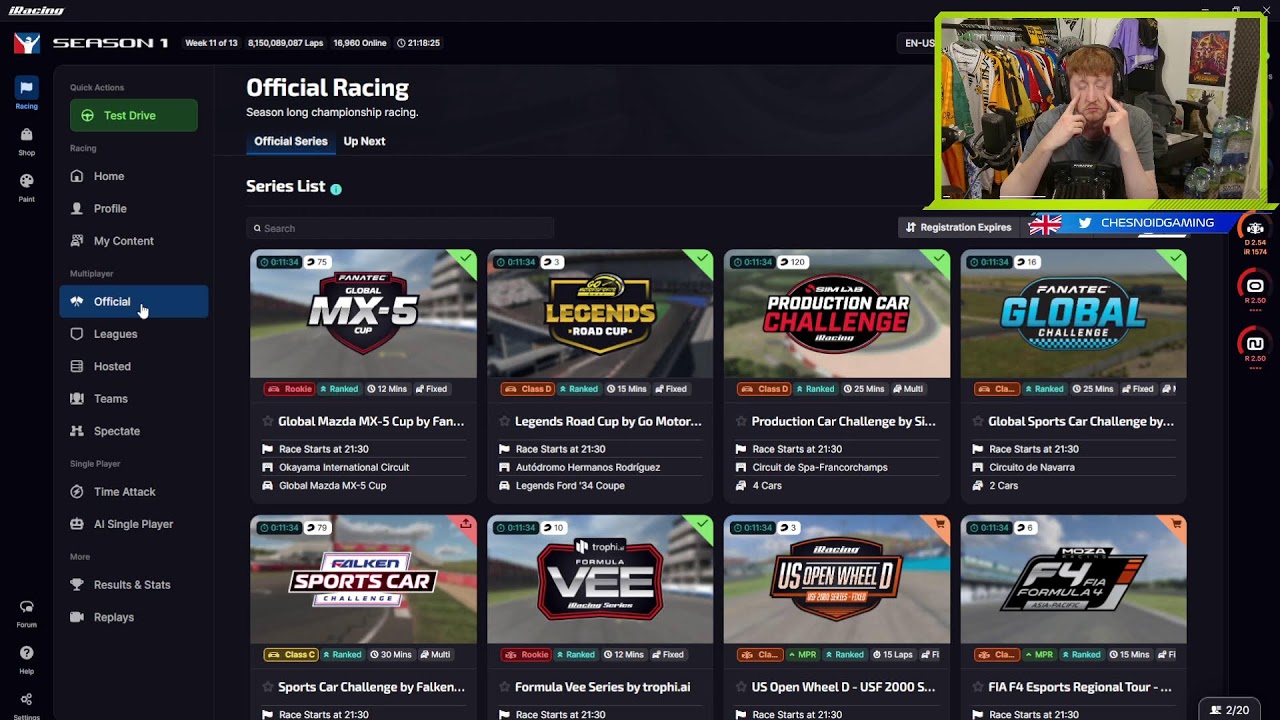Open the Shop from the left rail
This screenshot has width=1280, height=720.
27,141
